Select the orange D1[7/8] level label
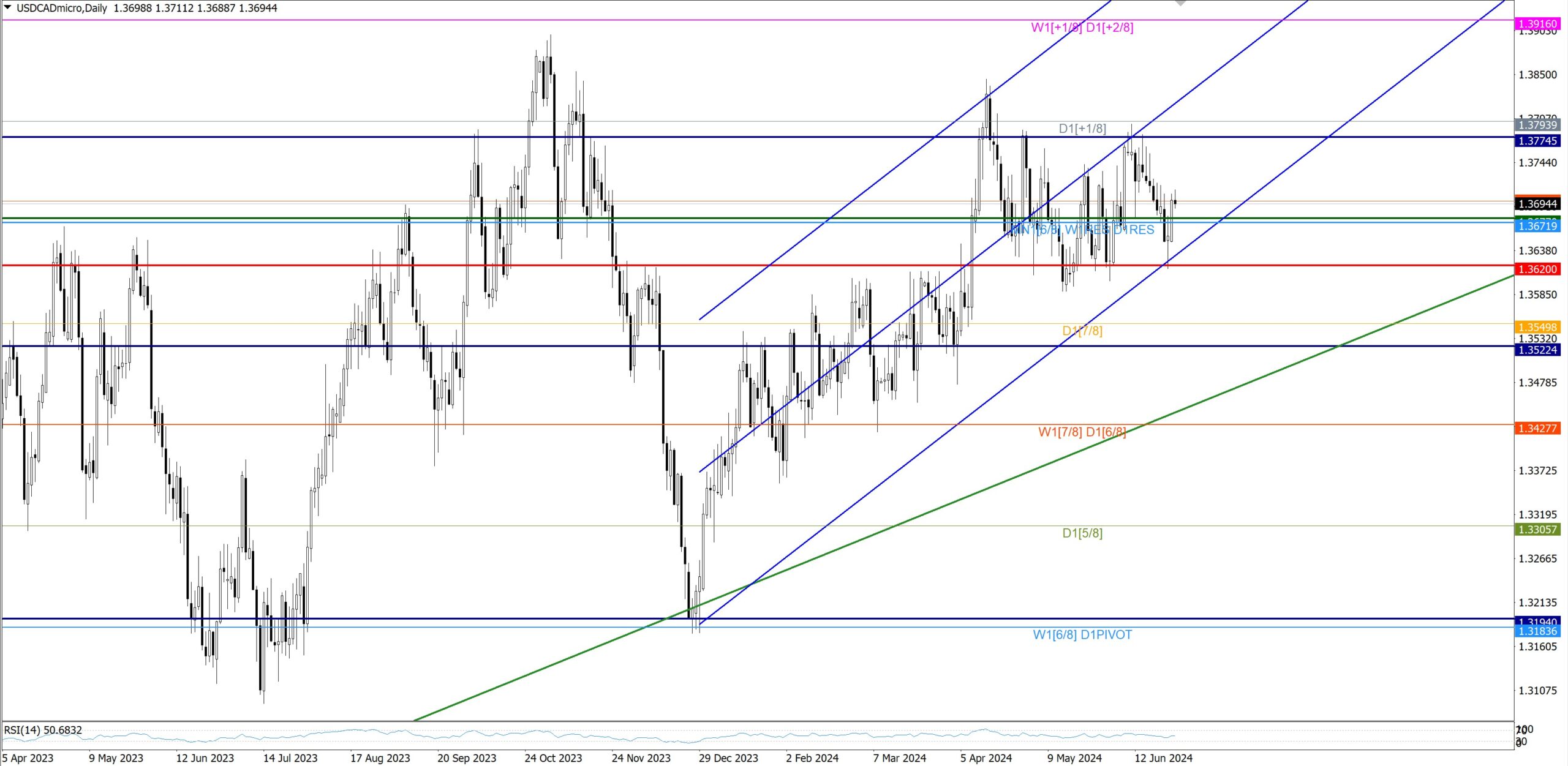This screenshot has width=1568, height=766. point(1082,331)
